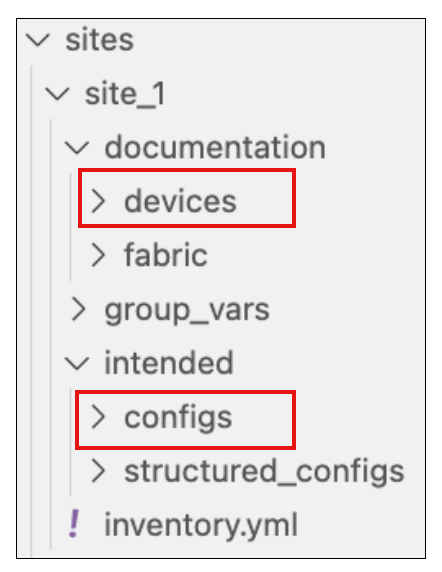Select the site_1 folder label

(125, 94)
